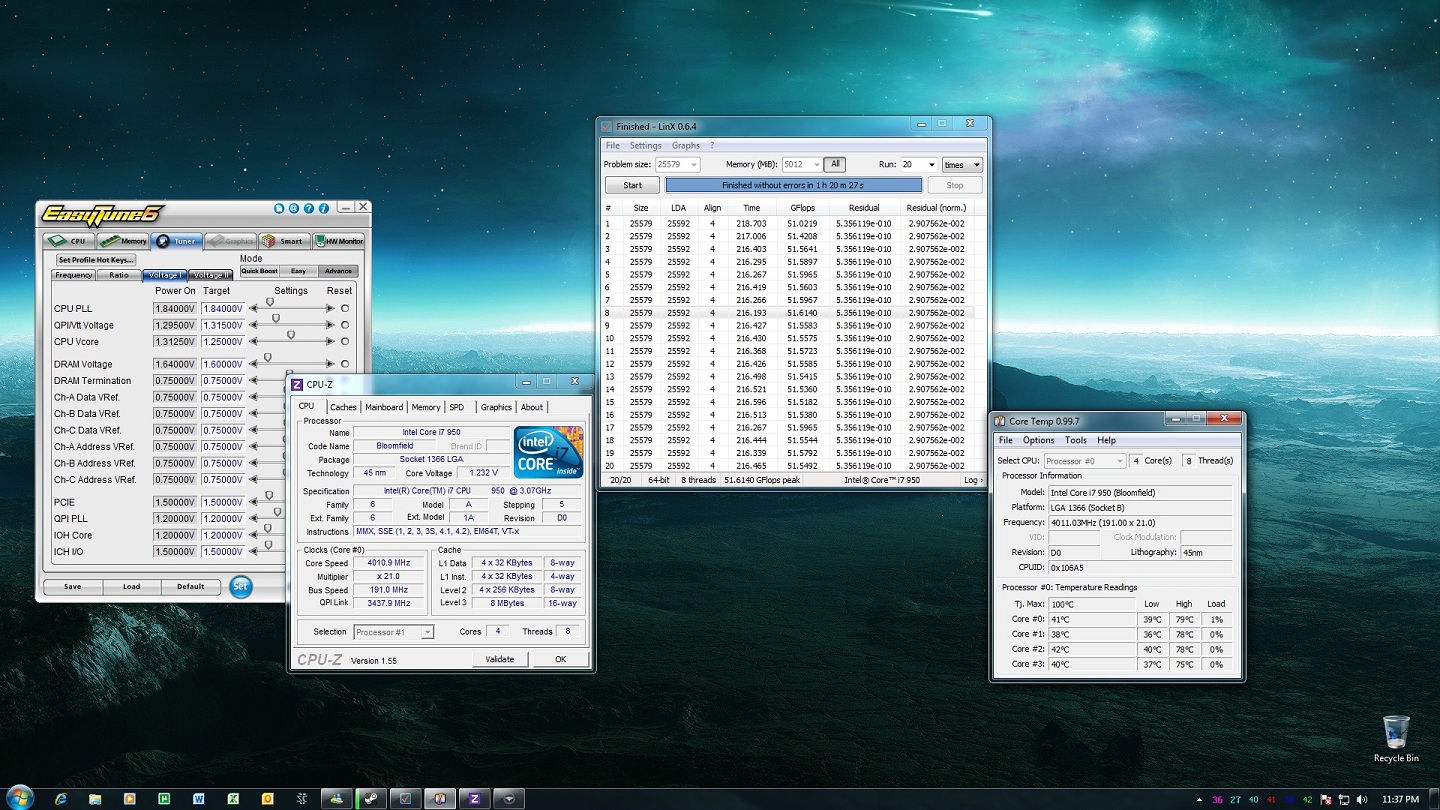Click the CPU Vcore voltage slider thumb
The width and height of the screenshot is (1440, 810).
click(x=290, y=335)
